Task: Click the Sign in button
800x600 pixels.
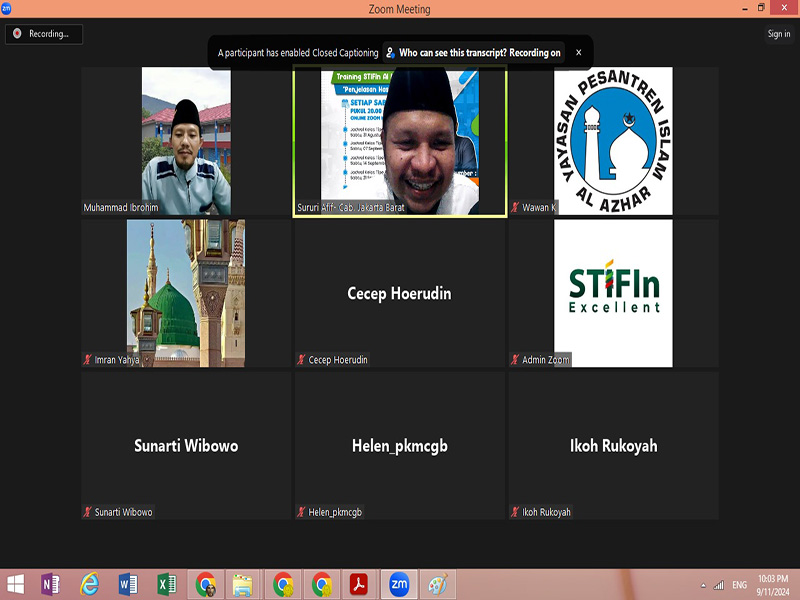Action: pos(778,34)
